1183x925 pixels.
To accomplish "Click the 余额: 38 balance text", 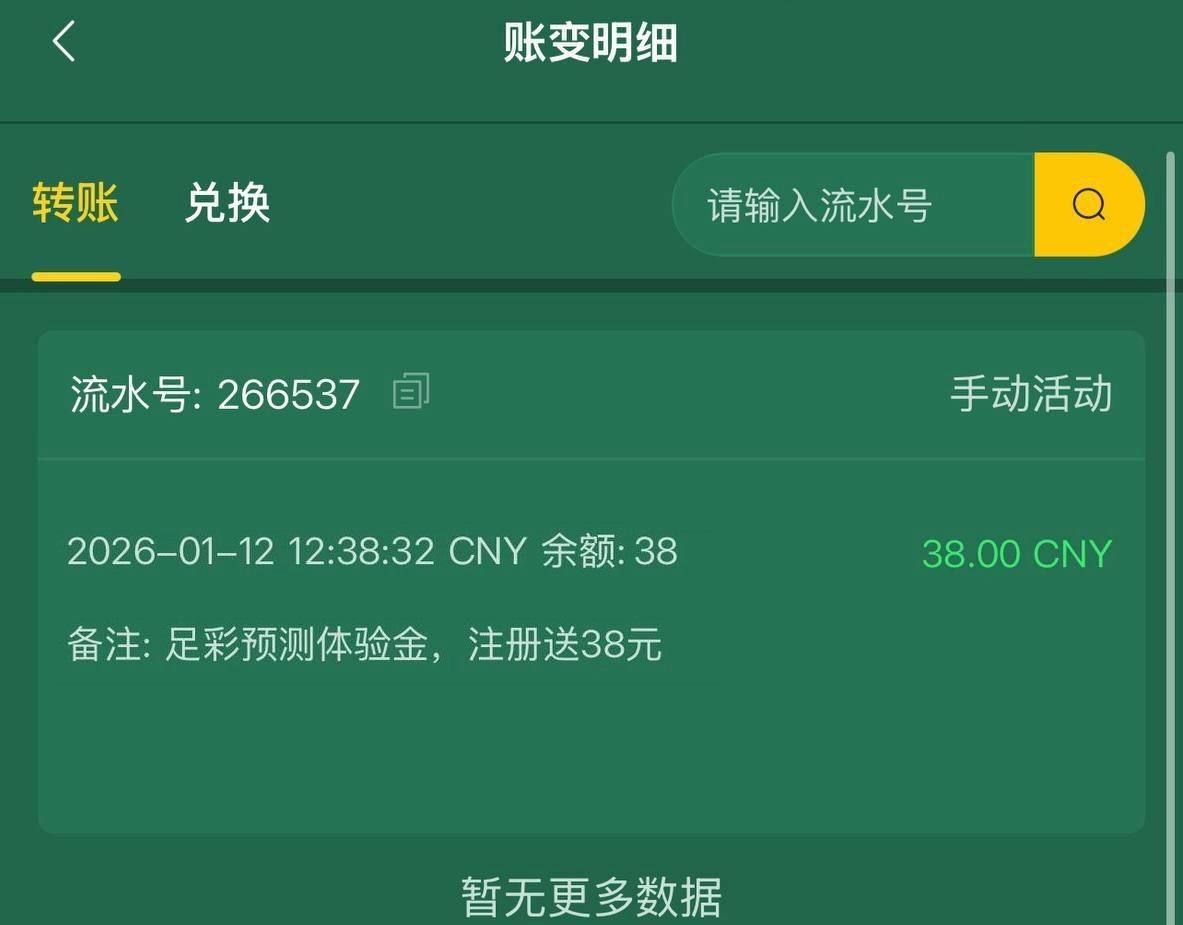I will tap(610, 552).
